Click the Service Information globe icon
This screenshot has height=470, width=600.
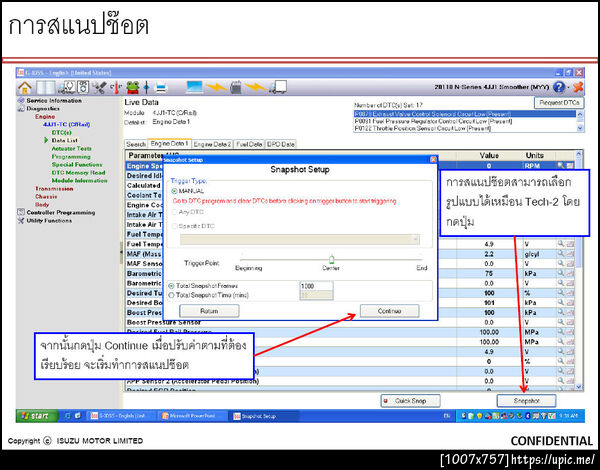(21, 100)
